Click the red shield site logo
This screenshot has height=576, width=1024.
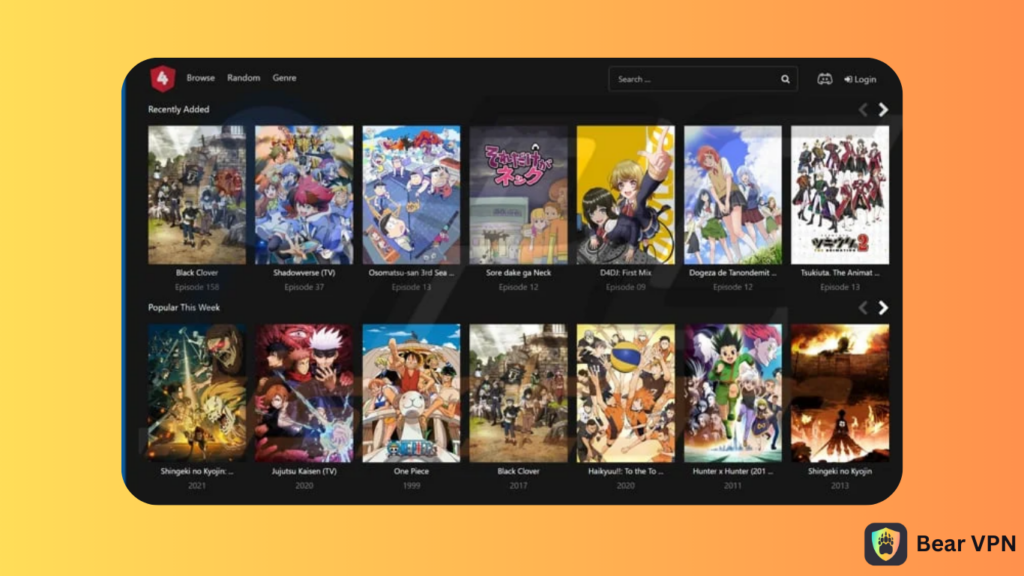tap(163, 78)
